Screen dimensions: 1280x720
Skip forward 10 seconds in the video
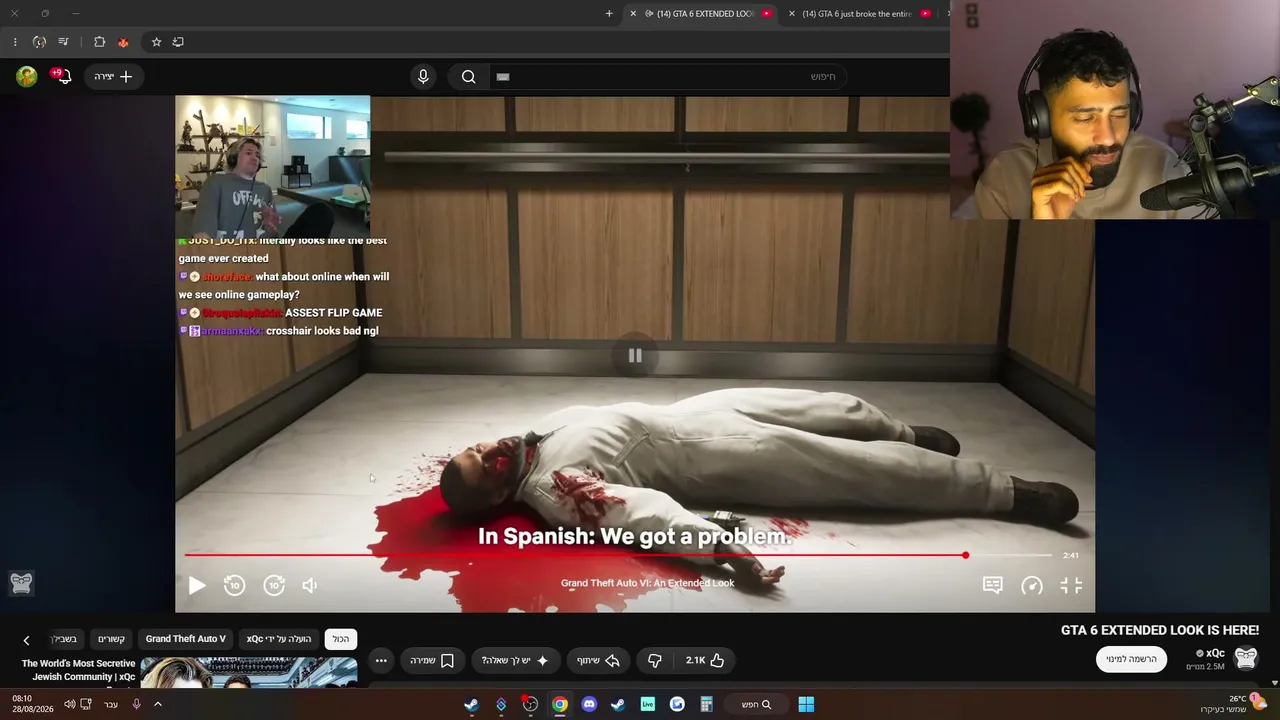[274, 586]
